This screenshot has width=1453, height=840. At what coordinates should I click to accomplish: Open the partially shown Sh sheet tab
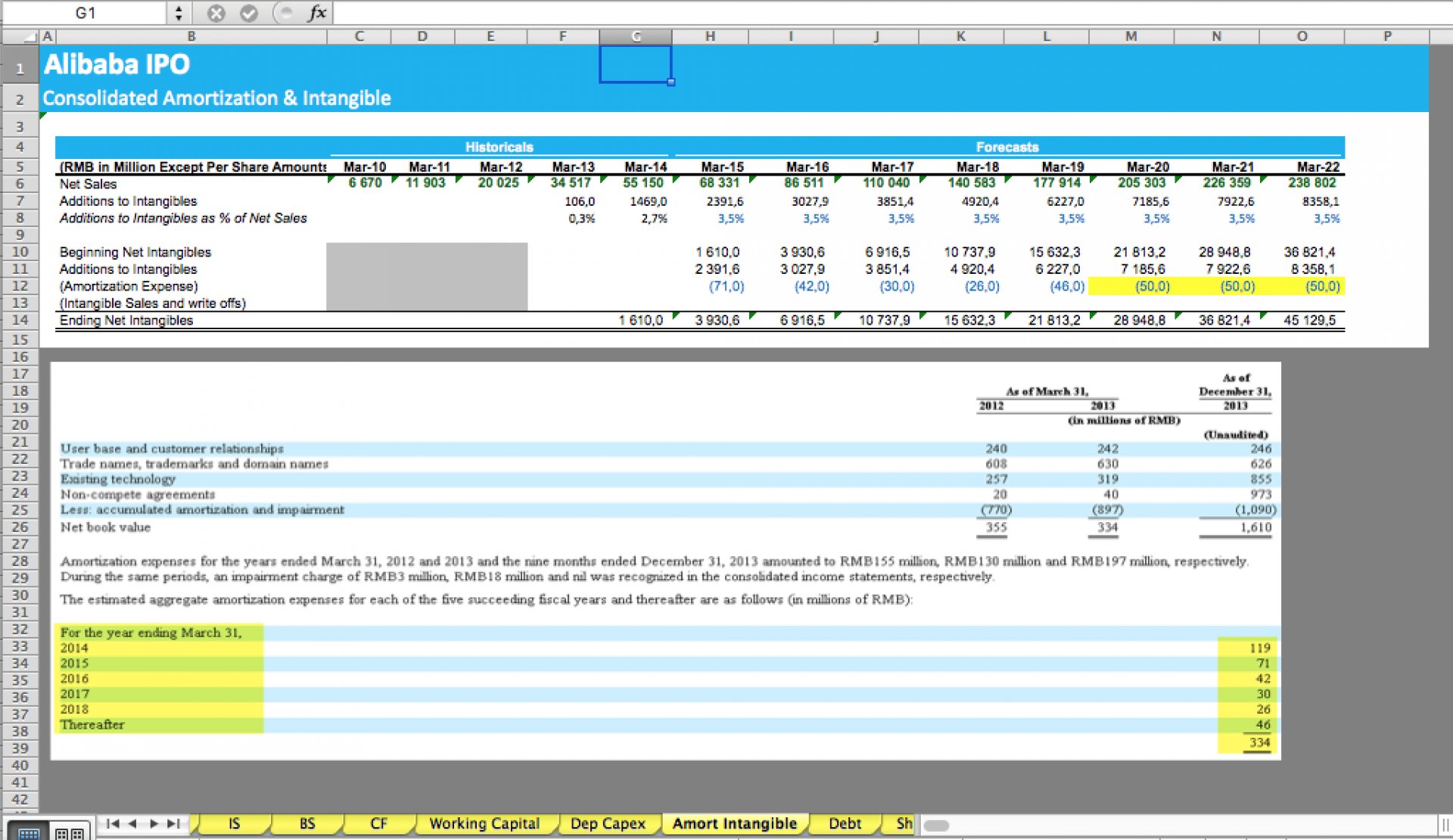902,823
